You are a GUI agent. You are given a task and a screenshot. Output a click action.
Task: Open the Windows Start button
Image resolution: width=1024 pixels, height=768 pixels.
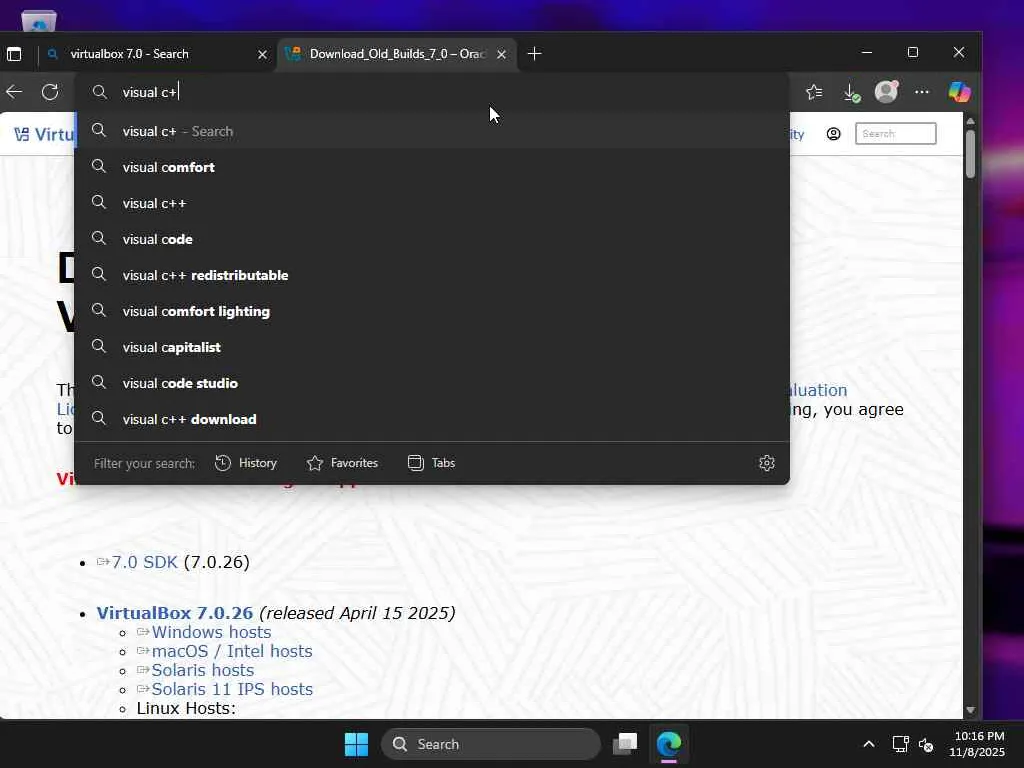[x=356, y=744]
